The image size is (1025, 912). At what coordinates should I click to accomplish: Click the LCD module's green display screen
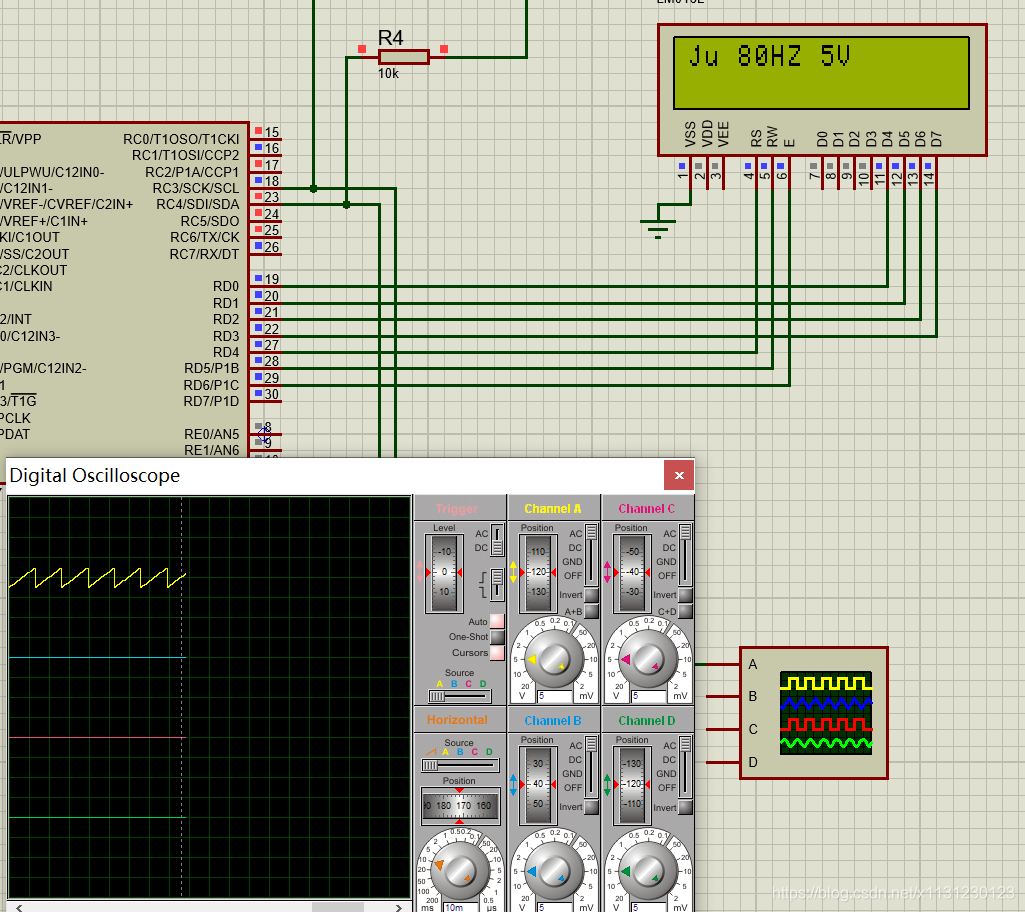click(x=821, y=73)
